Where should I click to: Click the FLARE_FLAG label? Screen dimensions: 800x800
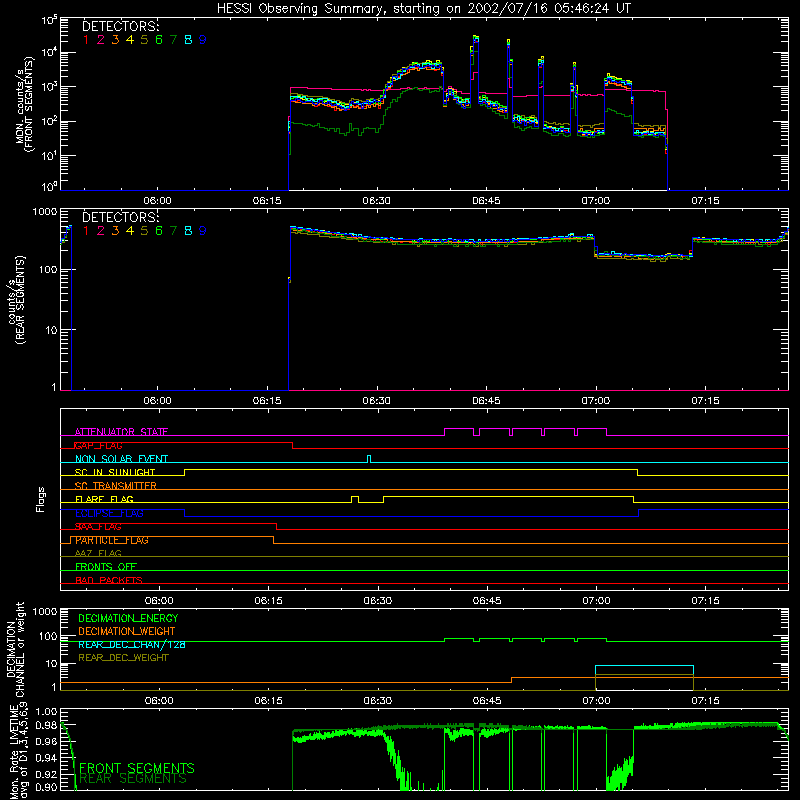[104, 499]
